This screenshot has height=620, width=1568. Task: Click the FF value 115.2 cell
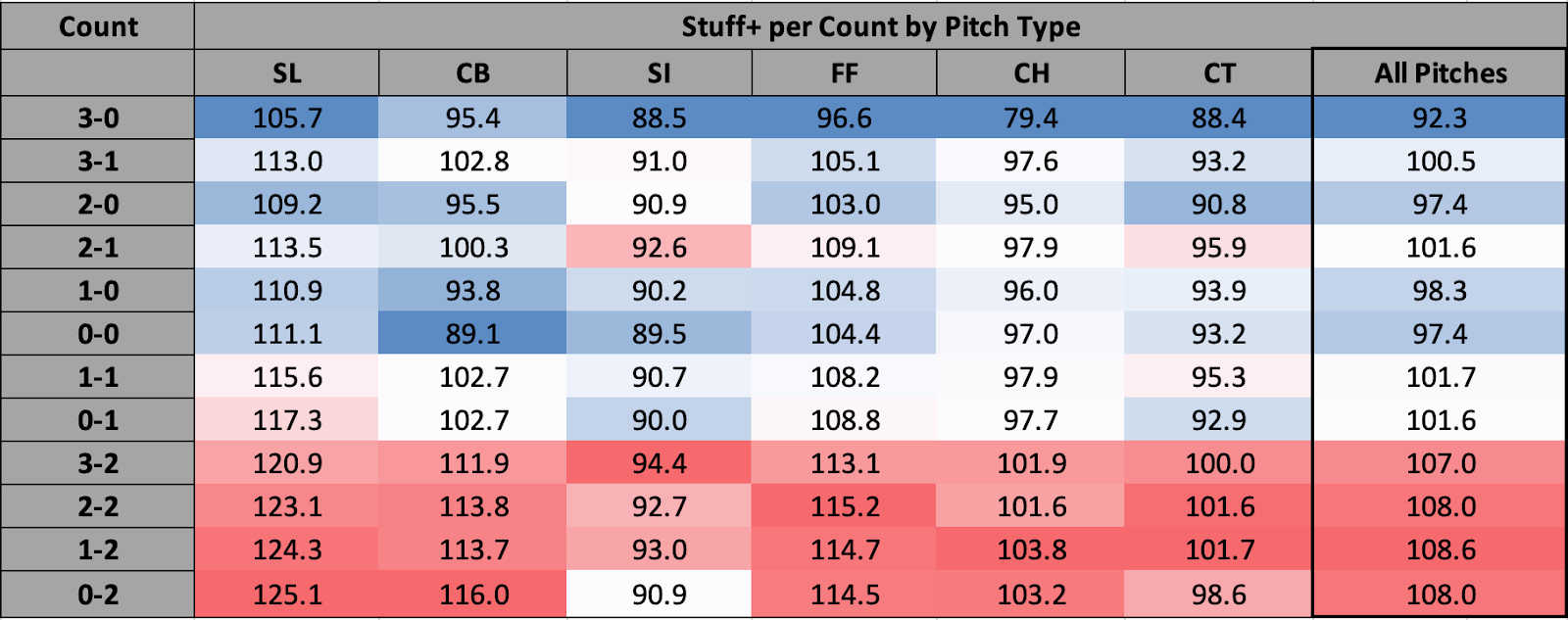pyautogui.click(x=844, y=506)
